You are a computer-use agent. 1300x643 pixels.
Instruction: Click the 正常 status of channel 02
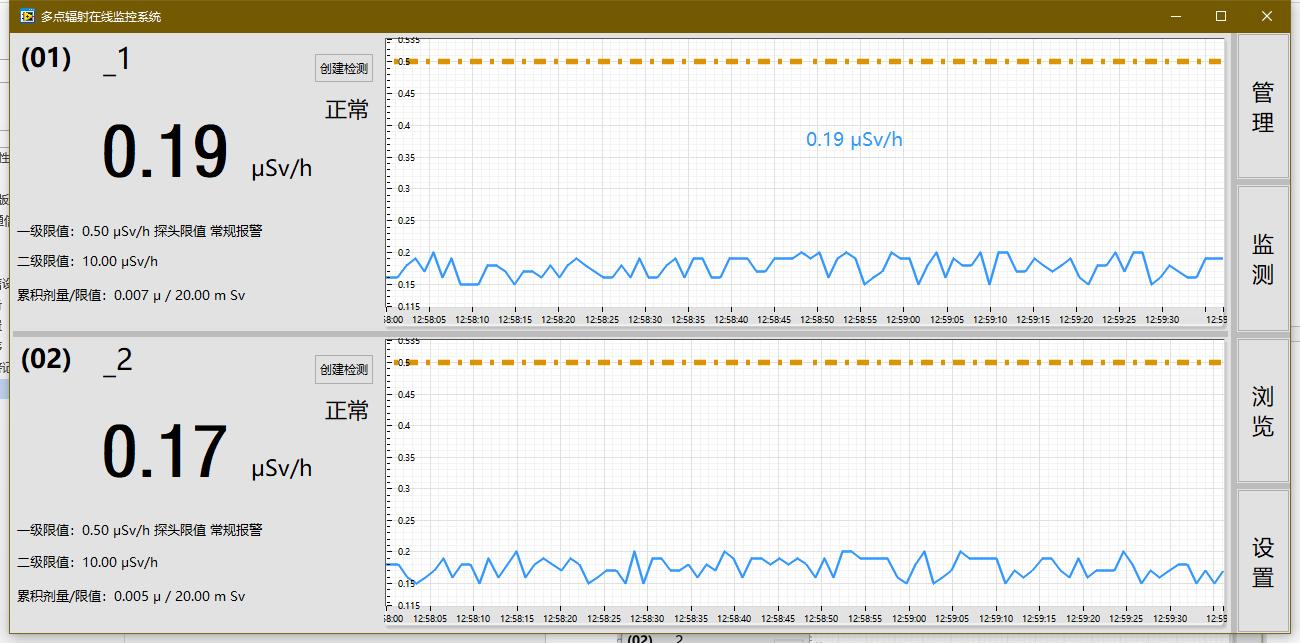coord(347,411)
